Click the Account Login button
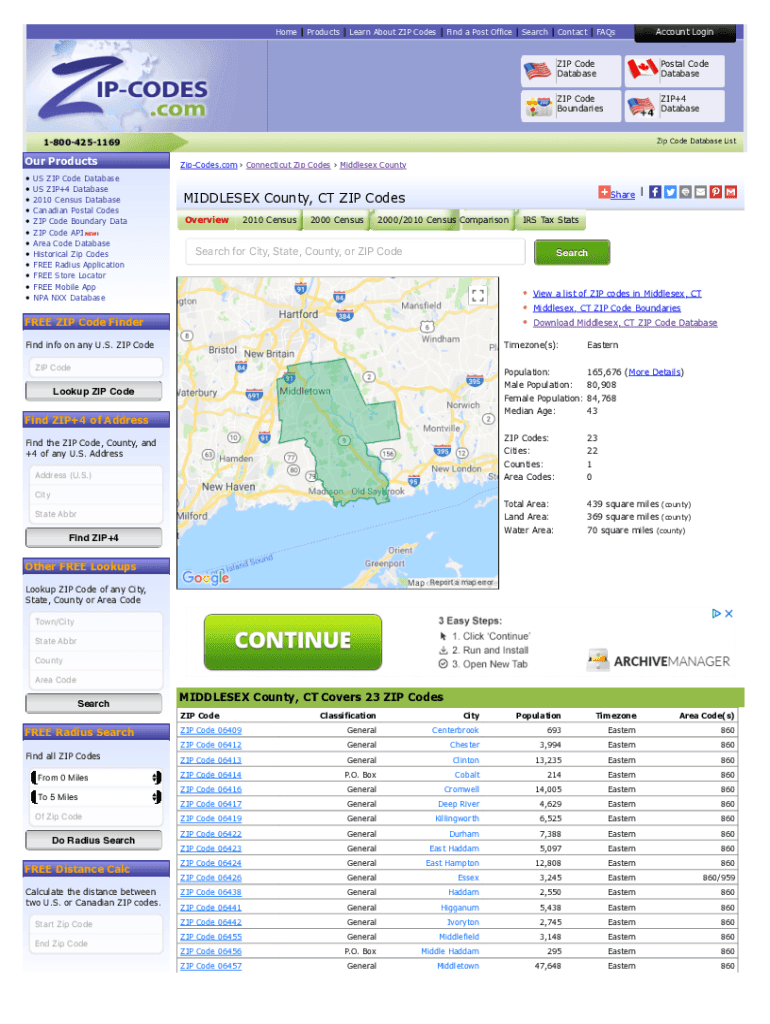This screenshot has height=1024, width=770. (x=685, y=33)
